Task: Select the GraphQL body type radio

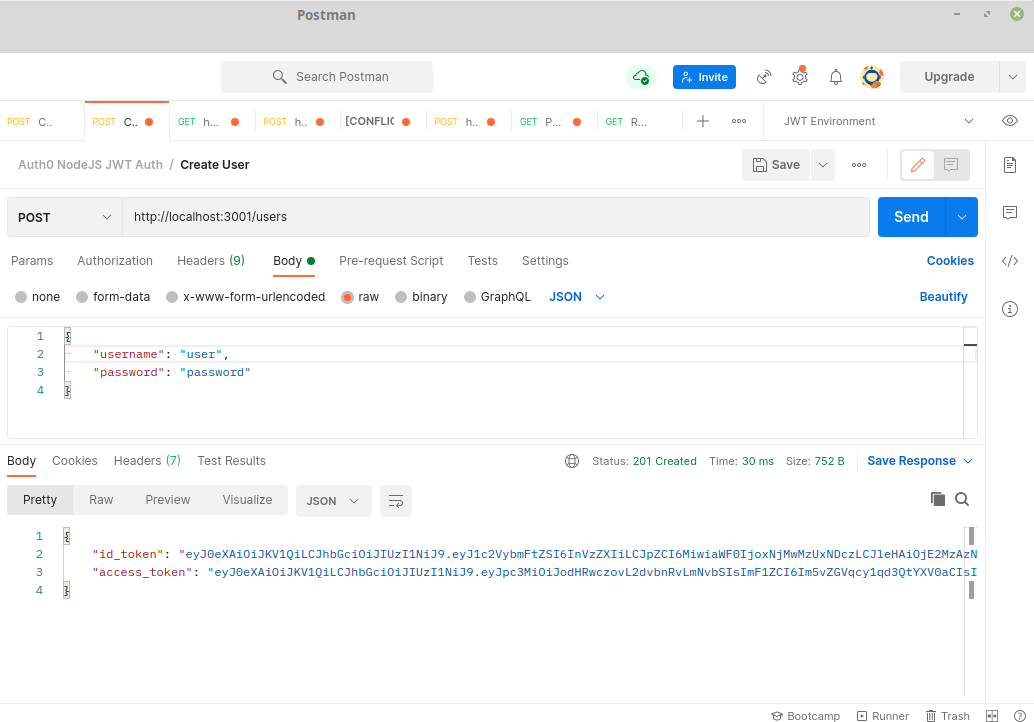Action: 470,297
